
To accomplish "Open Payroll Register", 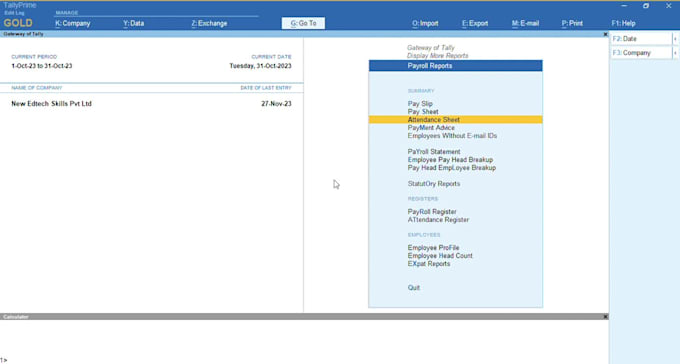I will [x=432, y=212].
